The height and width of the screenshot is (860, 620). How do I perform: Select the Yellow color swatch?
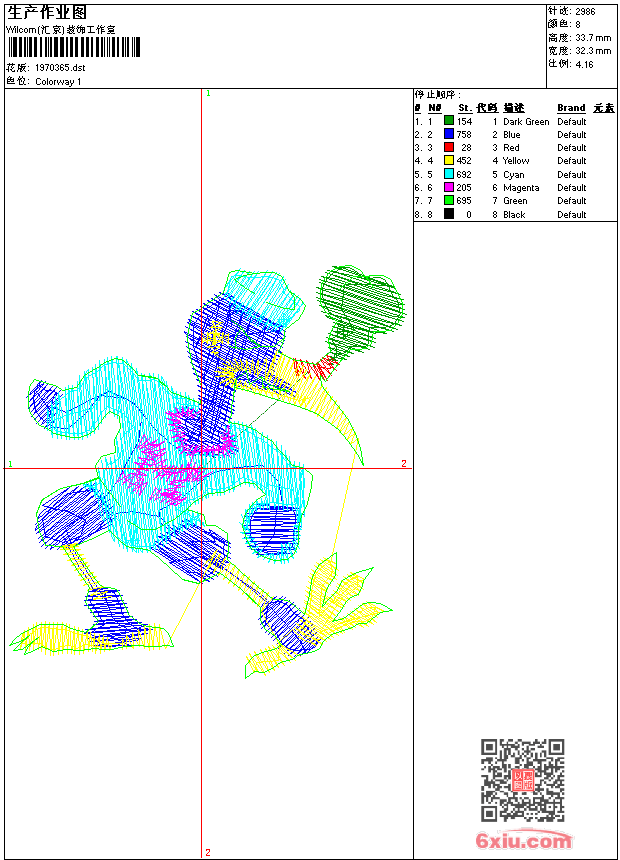[449, 160]
